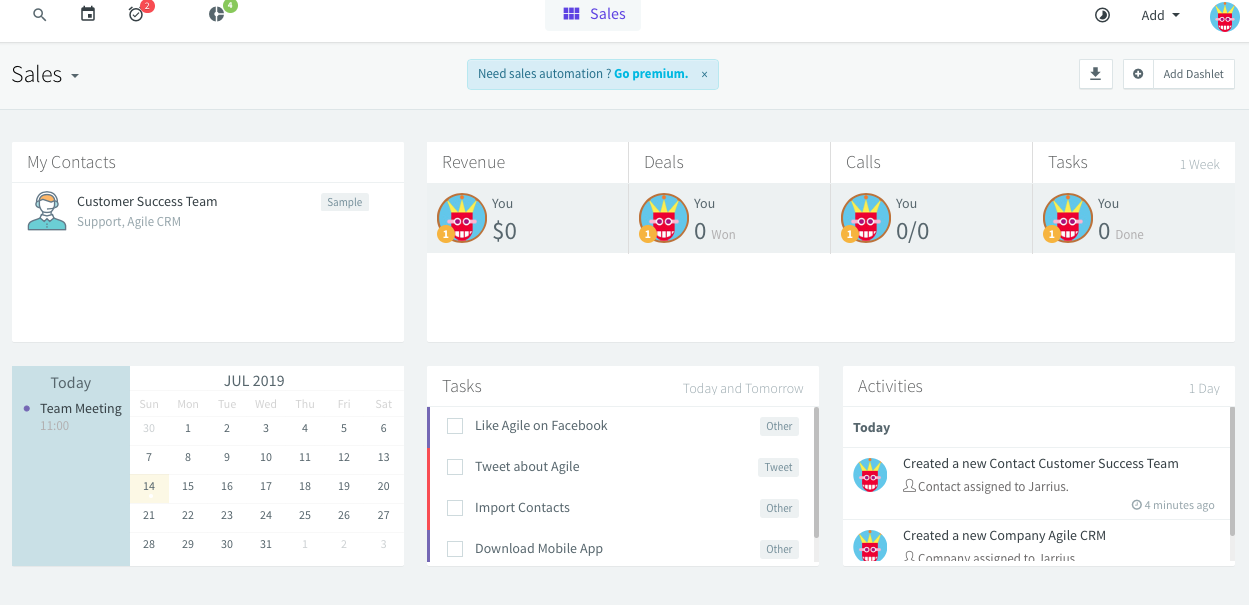This screenshot has height=605, width=1249.
Task: Open Import Contacts task
Action: pyautogui.click(x=522, y=507)
